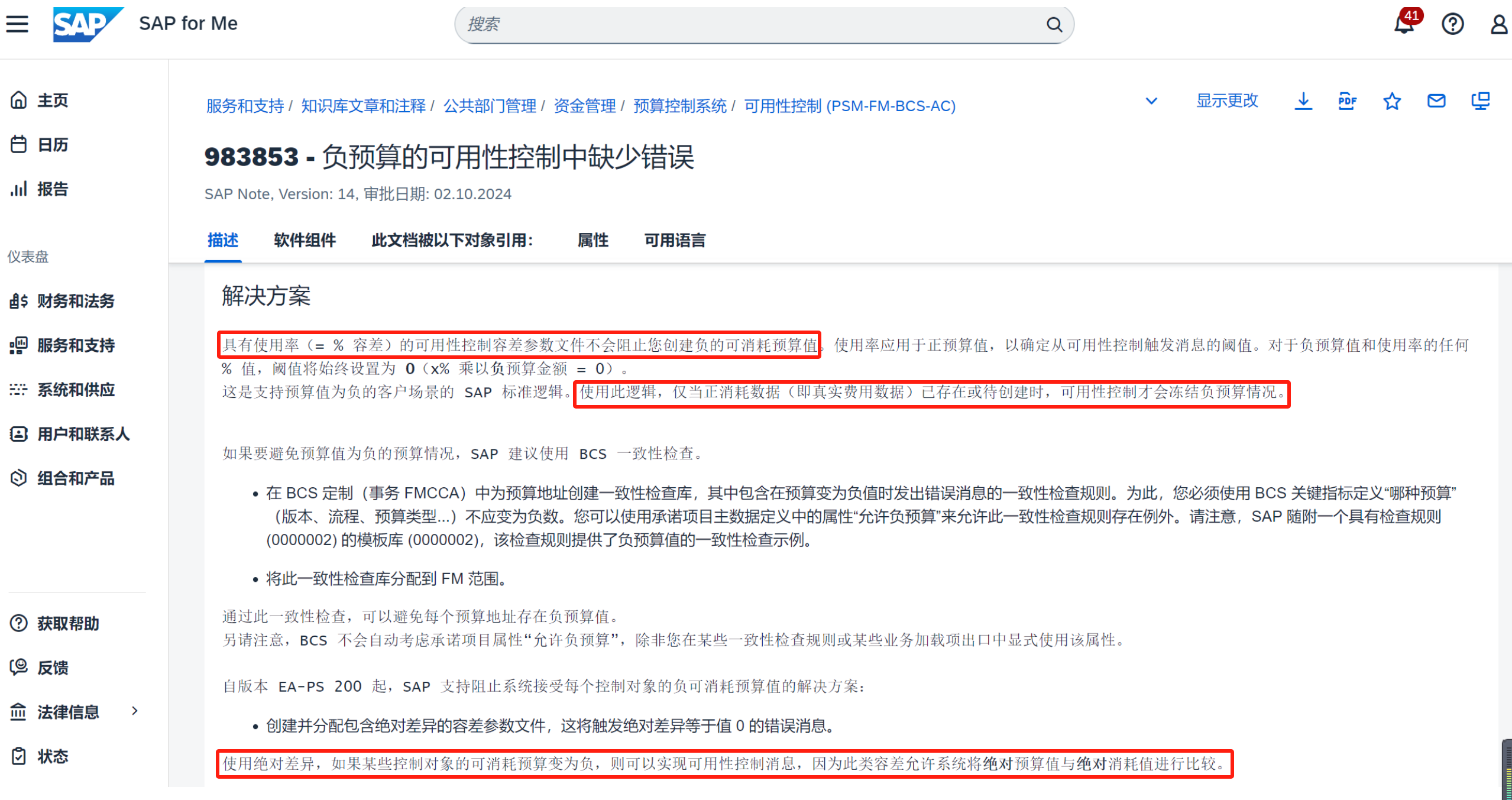The image size is (1512, 800).
Task: Mark note as favorite with star icon
Action: pyautogui.click(x=1391, y=101)
